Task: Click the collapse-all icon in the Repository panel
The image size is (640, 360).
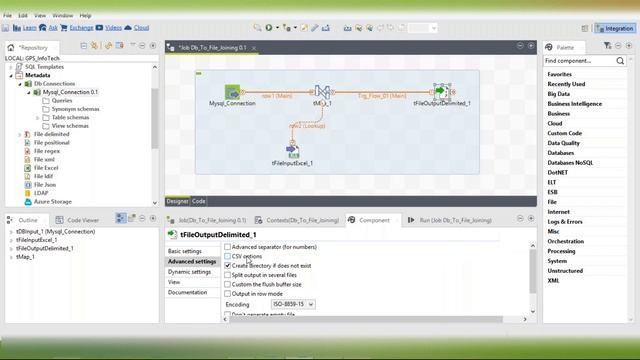Action: [83, 46]
